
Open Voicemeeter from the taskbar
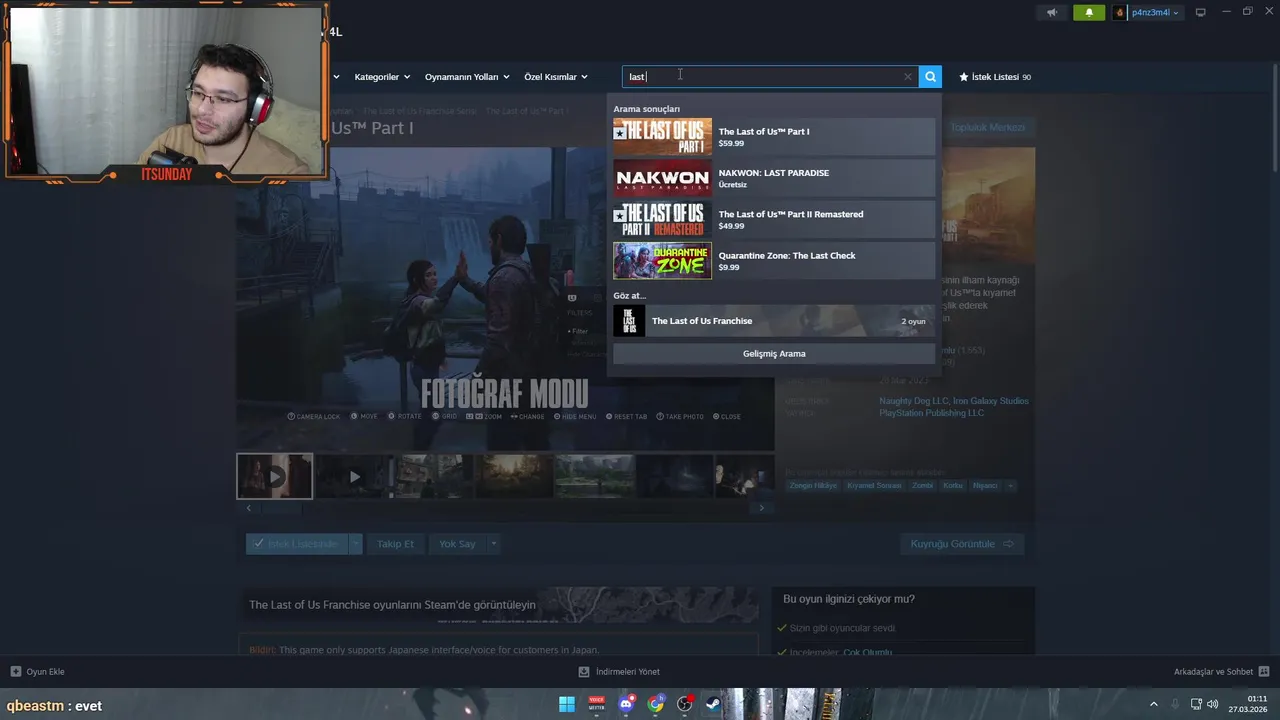point(596,704)
